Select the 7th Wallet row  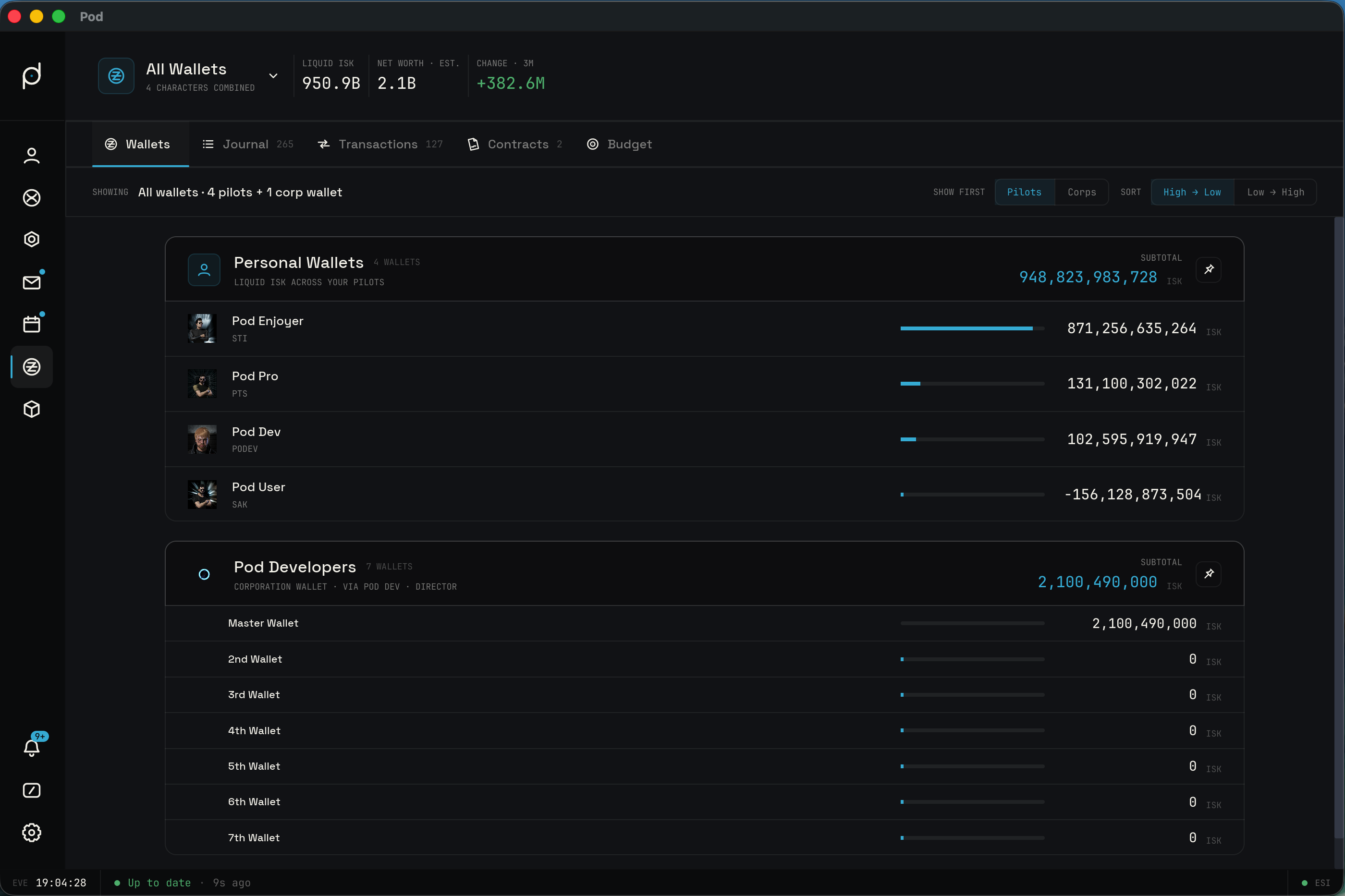tap(704, 838)
